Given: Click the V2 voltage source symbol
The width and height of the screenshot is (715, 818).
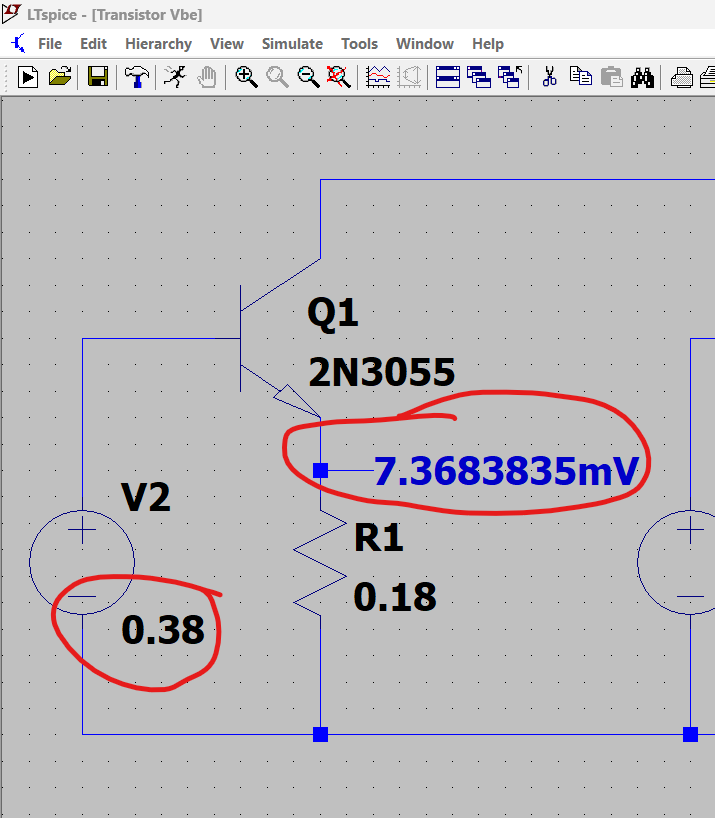Looking at the screenshot, I should click(x=82, y=562).
